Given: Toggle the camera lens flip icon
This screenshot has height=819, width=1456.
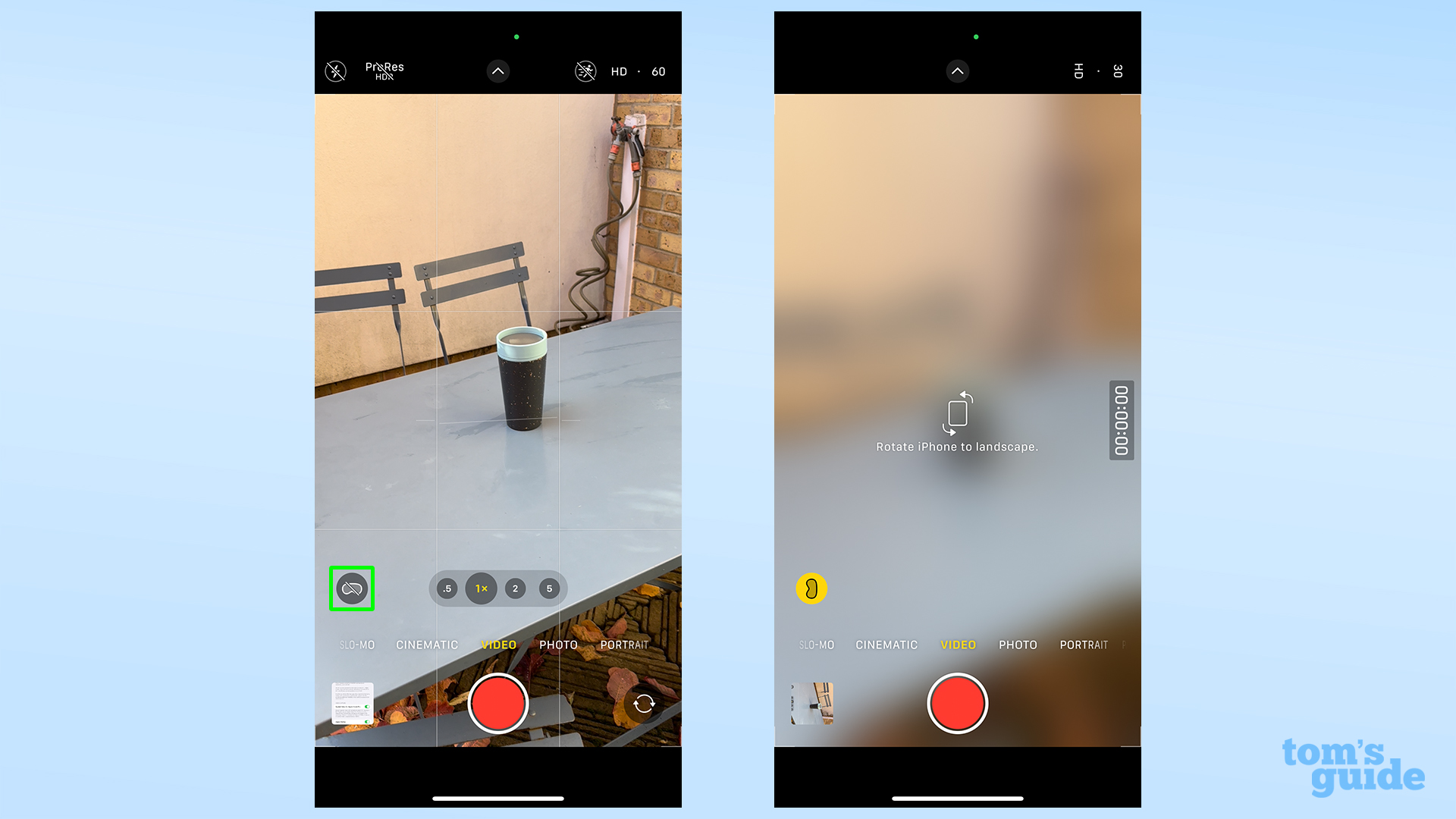Looking at the screenshot, I should pyautogui.click(x=645, y=703).
